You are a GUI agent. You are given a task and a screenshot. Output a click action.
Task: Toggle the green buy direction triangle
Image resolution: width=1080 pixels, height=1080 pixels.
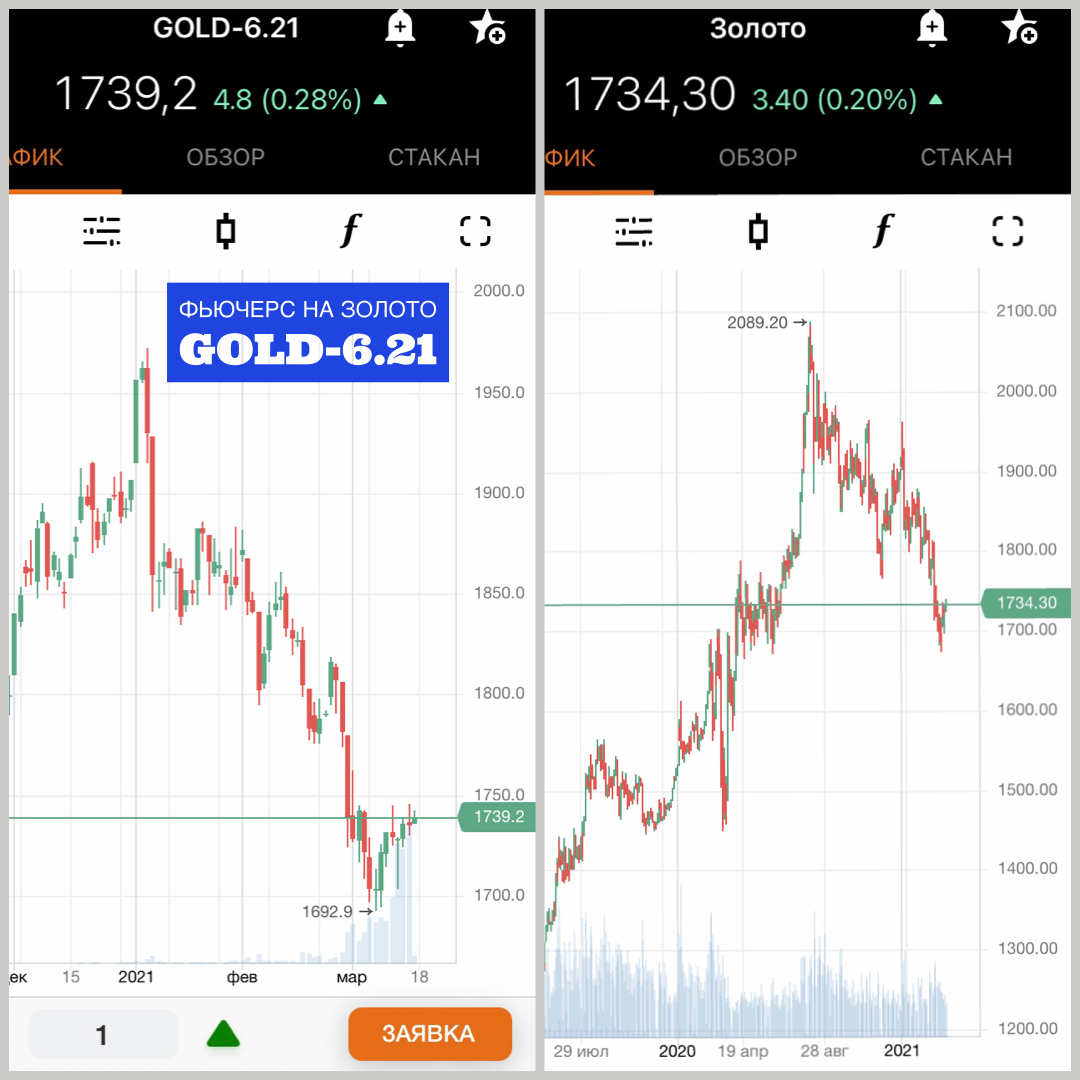(x=223, y=1034)
